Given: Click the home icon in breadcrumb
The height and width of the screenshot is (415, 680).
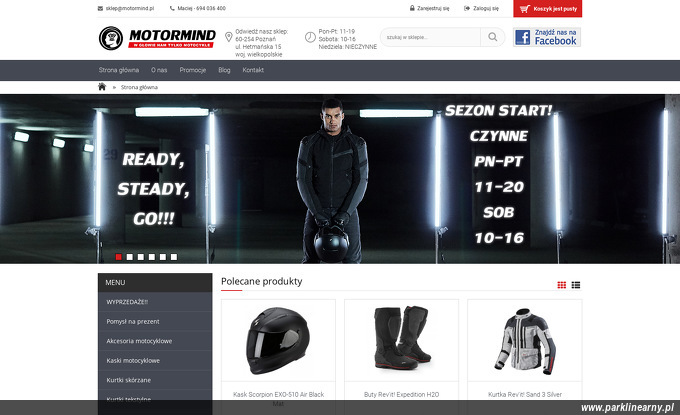Looking at the screenshot, I should 102,87.
